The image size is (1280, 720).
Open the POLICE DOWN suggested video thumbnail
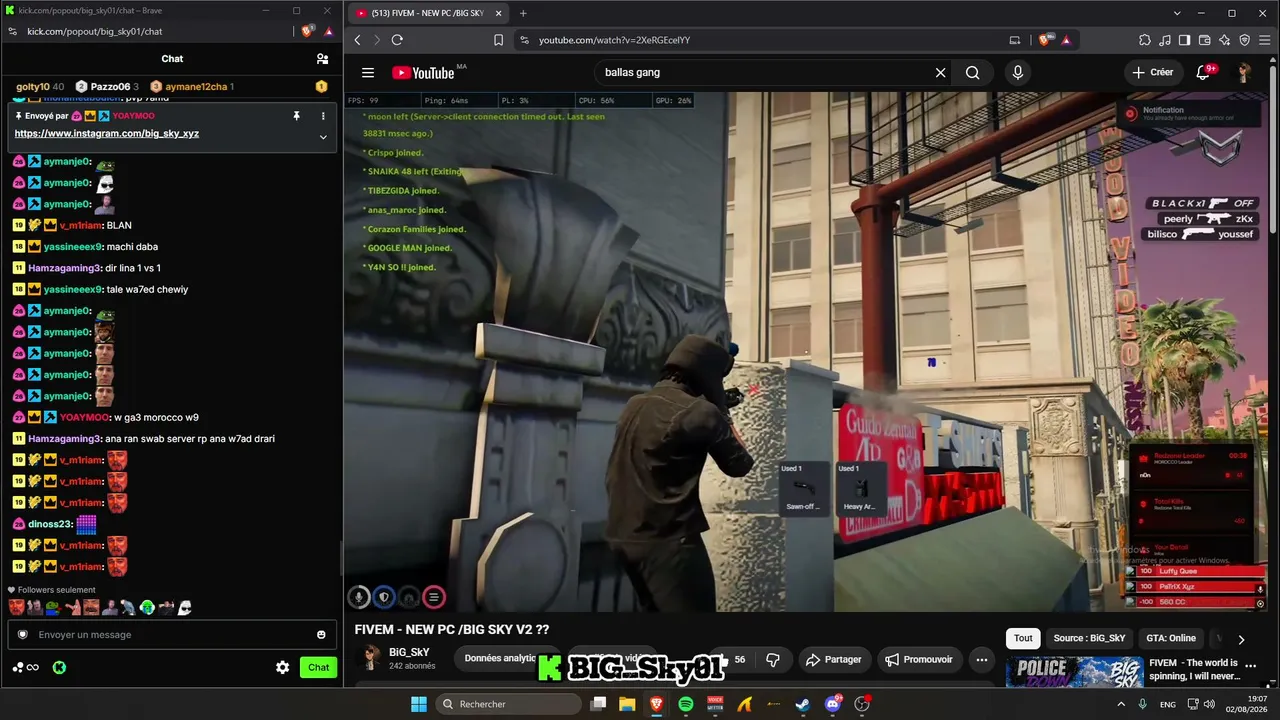[1074, 672]
